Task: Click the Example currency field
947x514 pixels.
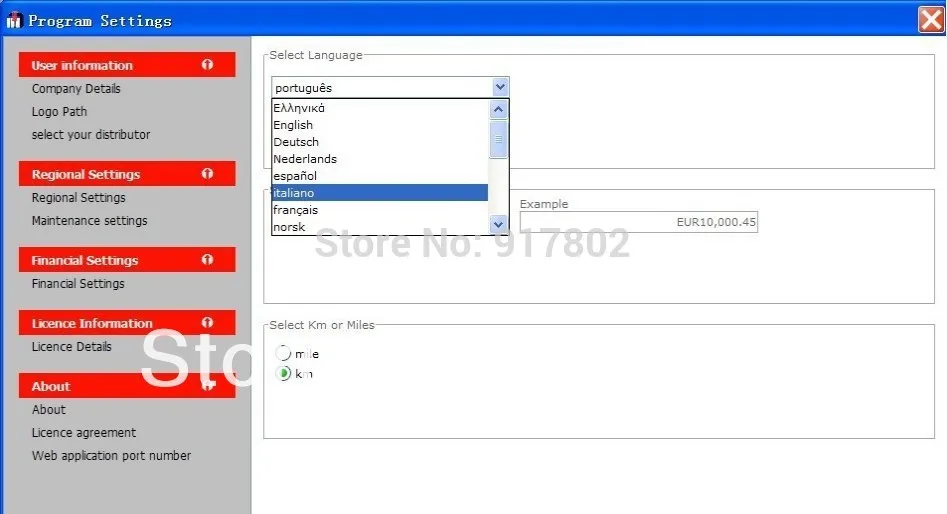Action: click(x=638, y=222)
